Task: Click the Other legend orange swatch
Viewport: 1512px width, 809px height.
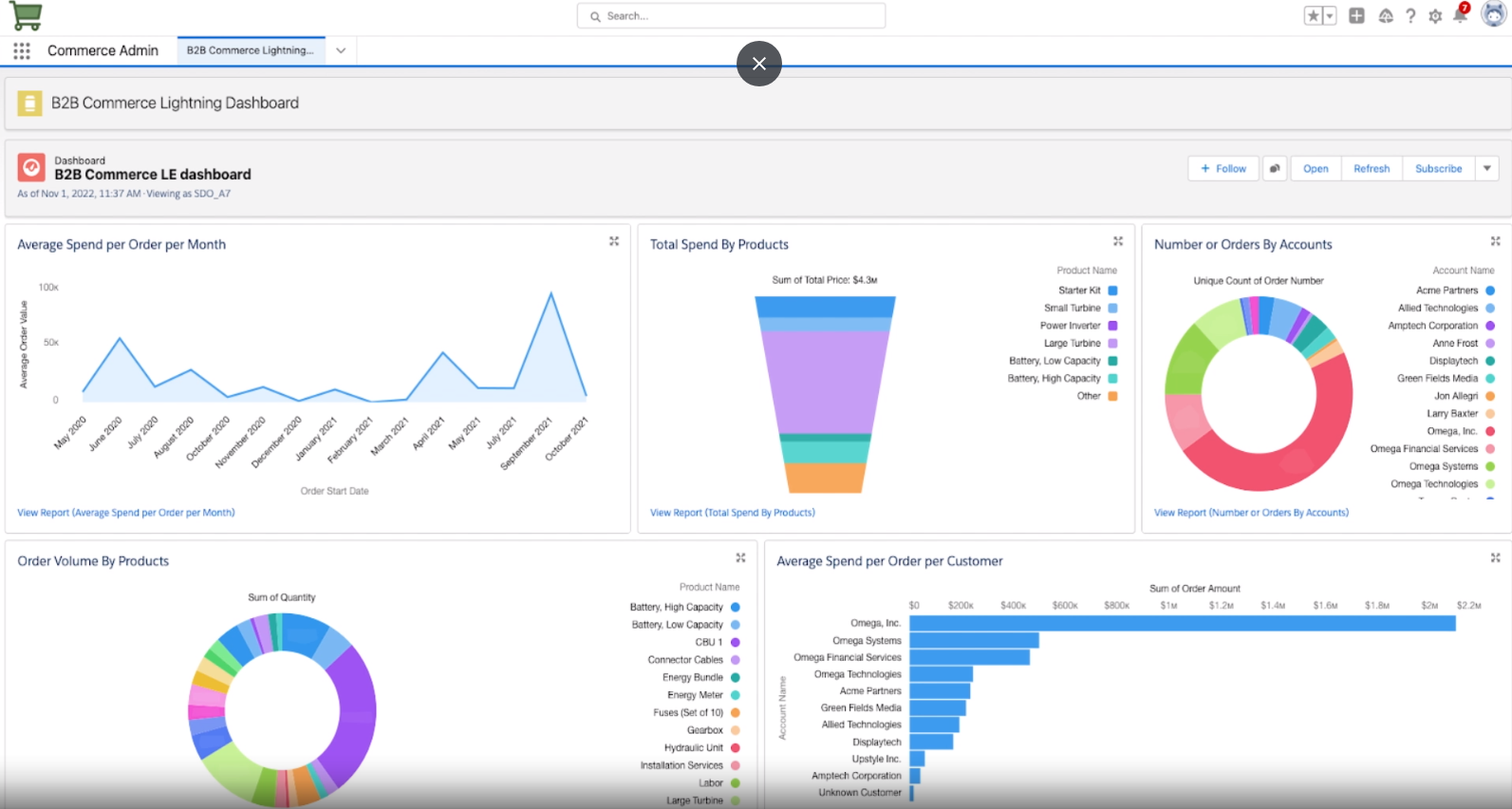Action: pyautogui.click(x=1112, y=396)
